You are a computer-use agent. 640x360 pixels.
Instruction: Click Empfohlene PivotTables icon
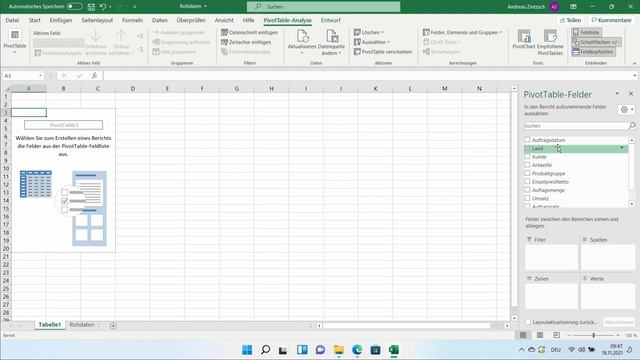pos(550,36)
